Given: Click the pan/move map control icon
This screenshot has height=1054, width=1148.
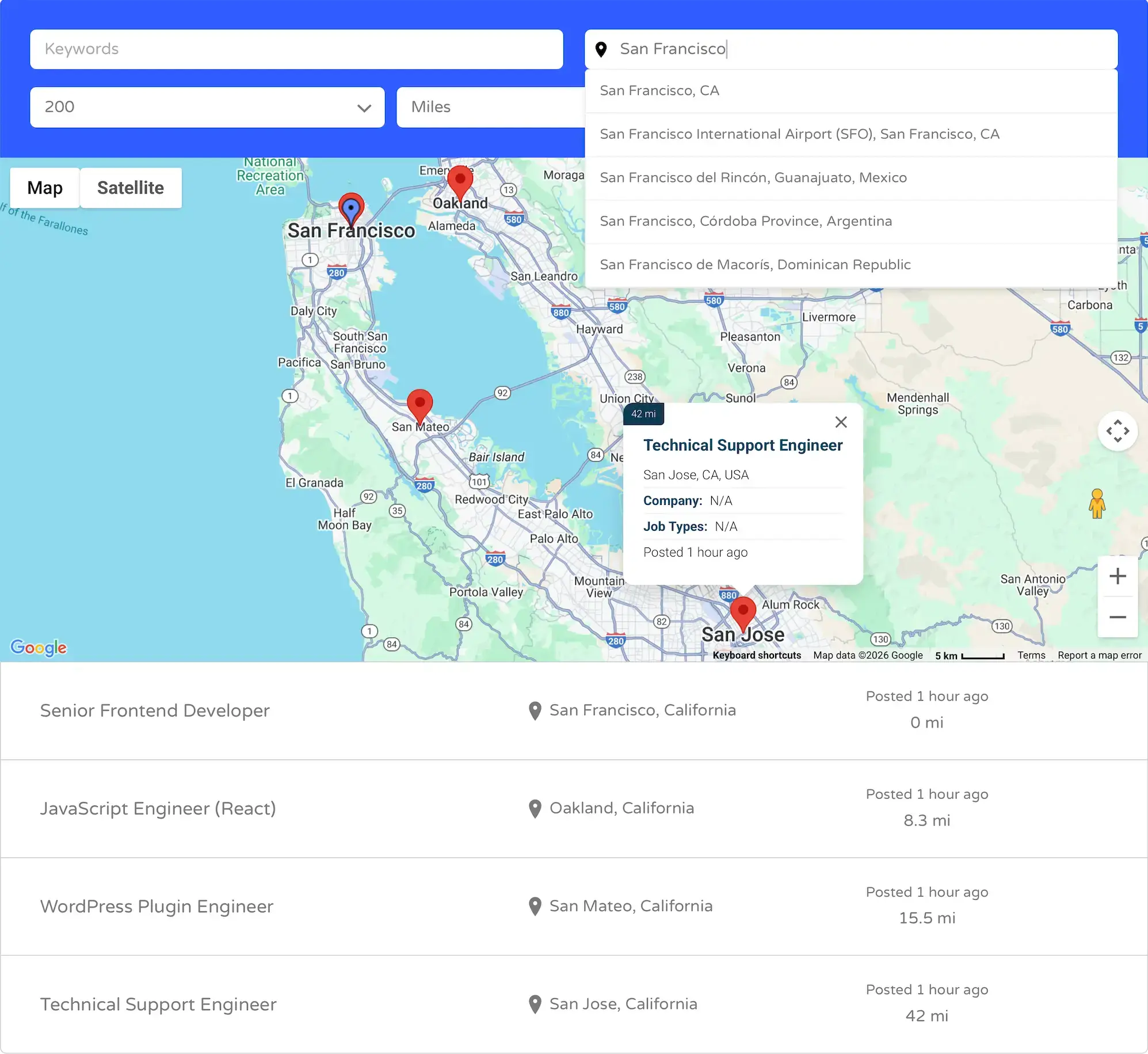Looking at the screenshot, I should click(x=1118, y=431).
